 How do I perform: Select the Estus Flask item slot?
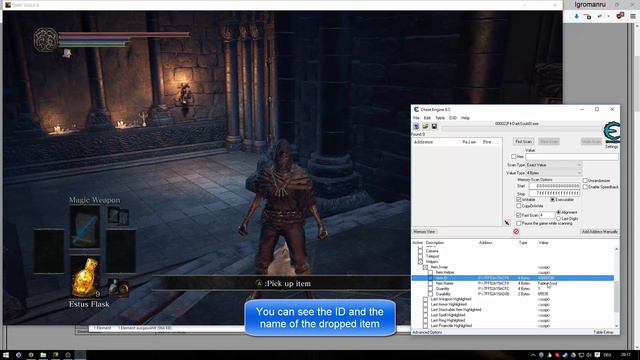[85, 277]
